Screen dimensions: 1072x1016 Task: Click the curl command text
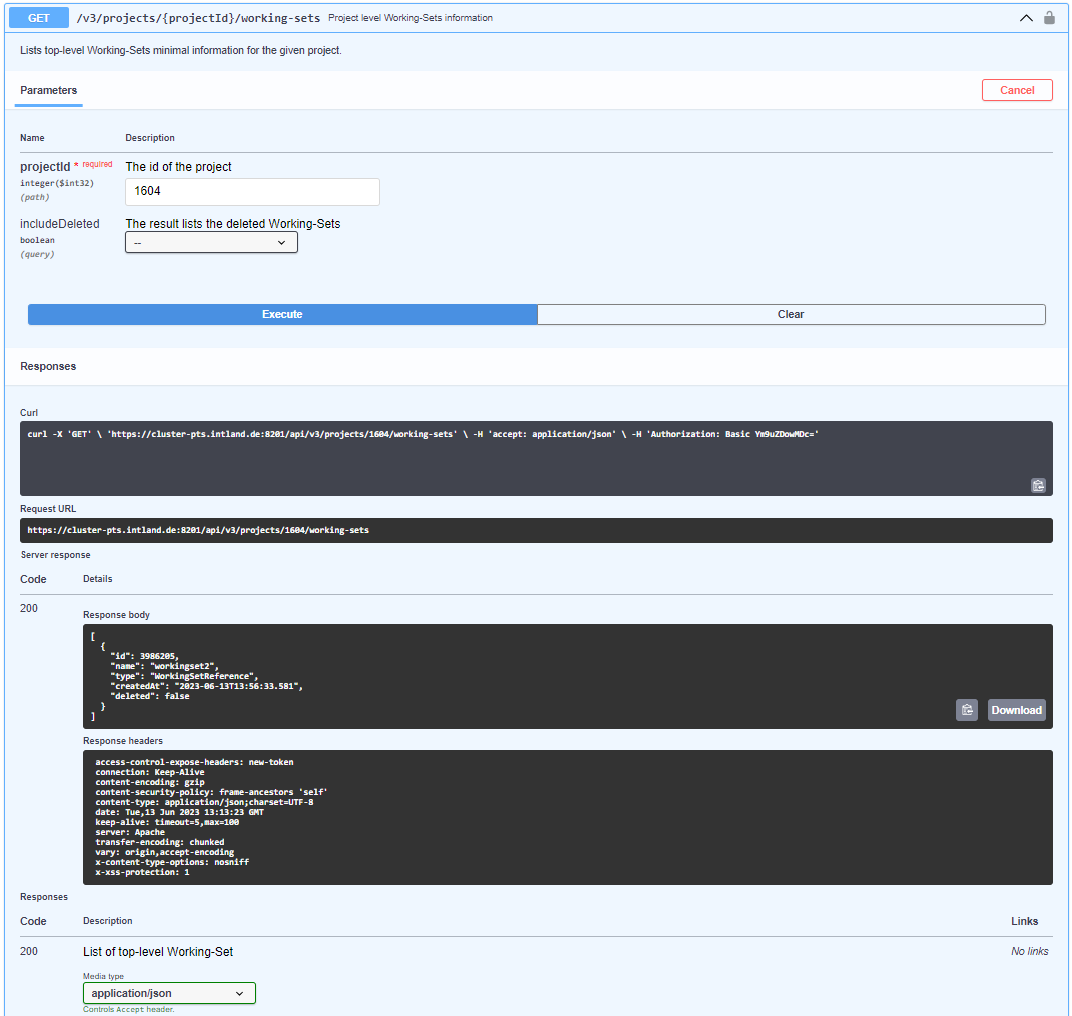click(x=423, y=434)
